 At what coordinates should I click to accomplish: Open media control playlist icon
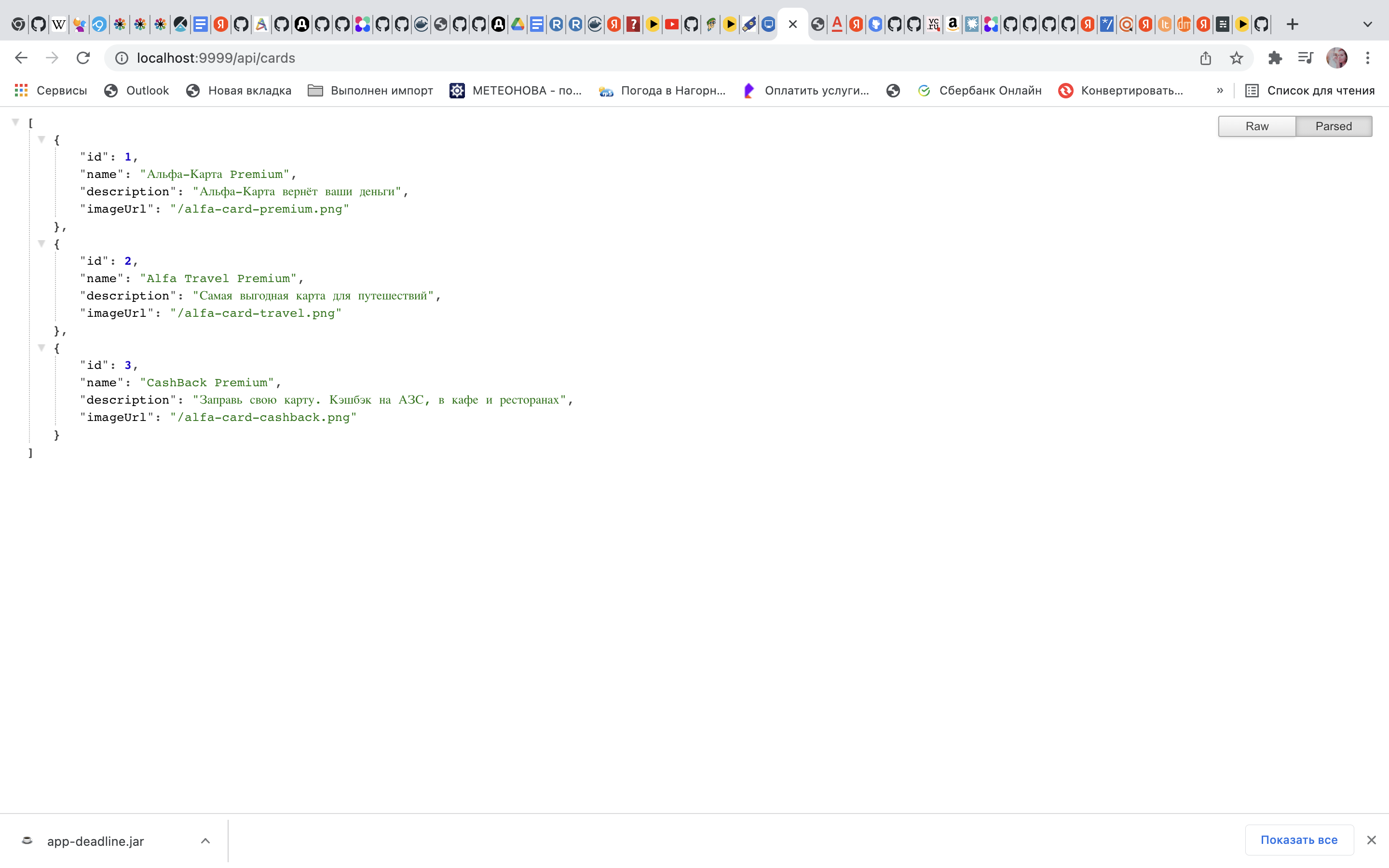coord(1305,58)
